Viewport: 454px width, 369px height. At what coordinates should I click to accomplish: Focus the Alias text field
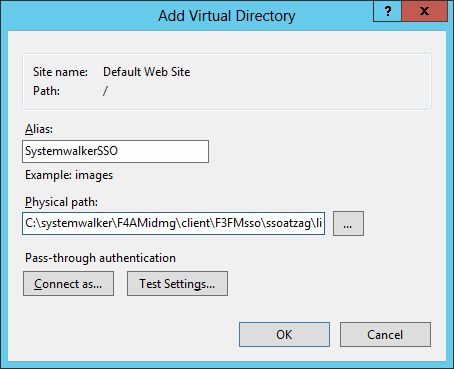(x=115, y=151)
